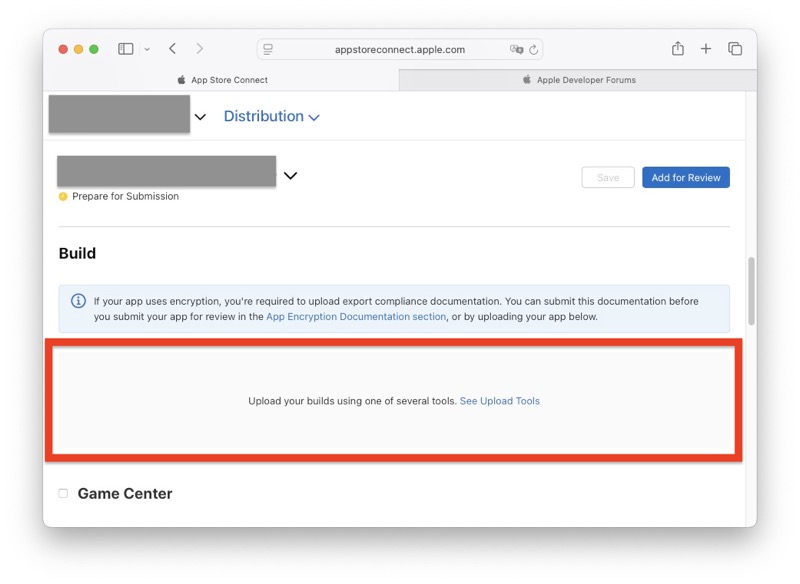Add a new tab with plus icon
Screen dimensions: 800x584
706,49
